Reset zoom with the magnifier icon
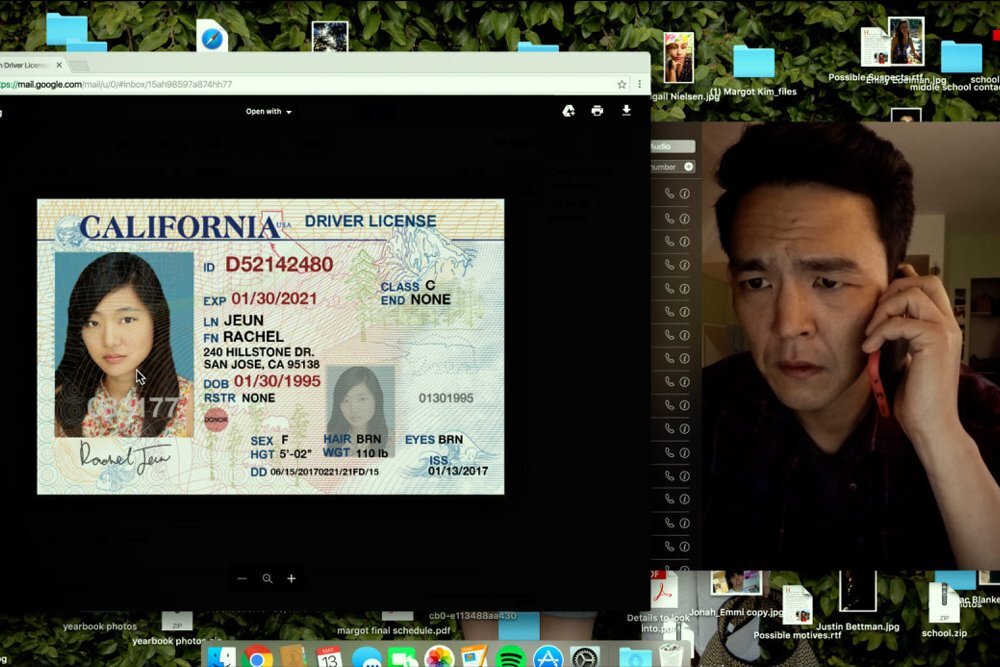Screen dimensions: 1000x667 coord(267,578)
